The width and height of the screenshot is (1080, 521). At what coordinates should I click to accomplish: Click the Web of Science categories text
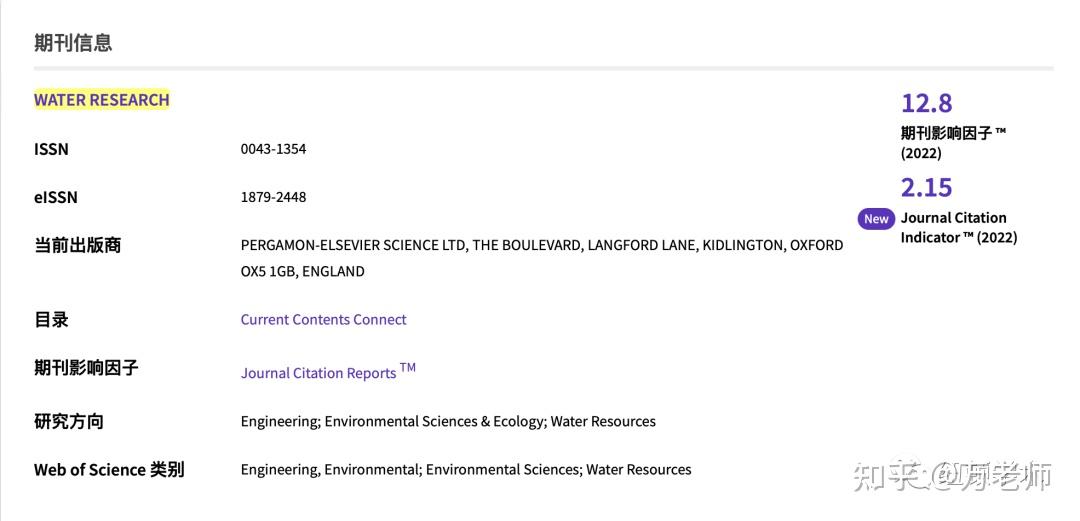click(466, 470)
